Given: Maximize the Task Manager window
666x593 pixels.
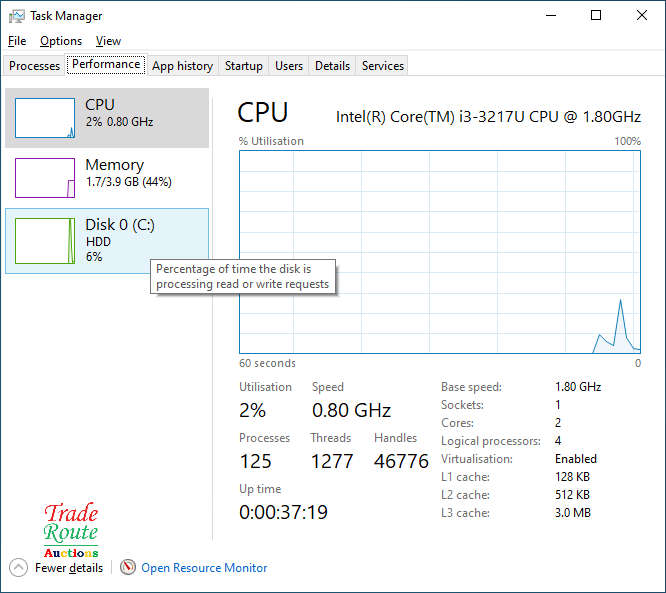Looking at the screenshot, I should [x=596, y=16].
